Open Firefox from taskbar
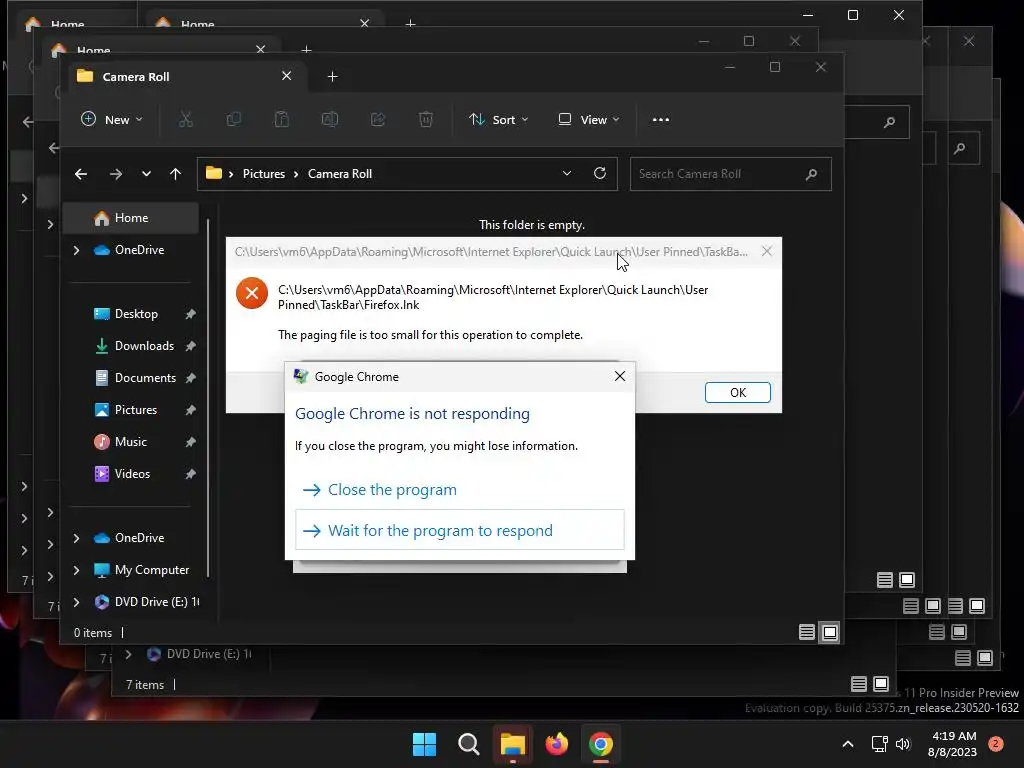Screen dimensions: 1024x768 [x=556, y=744]
